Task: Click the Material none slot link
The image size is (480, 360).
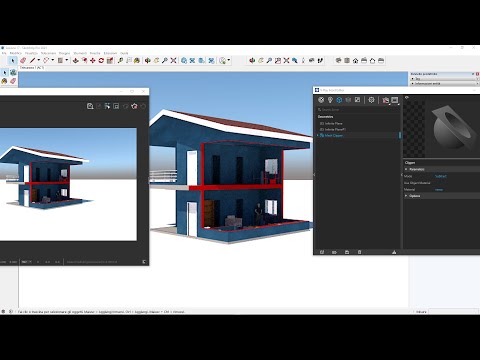Action: tap(439, 189)
